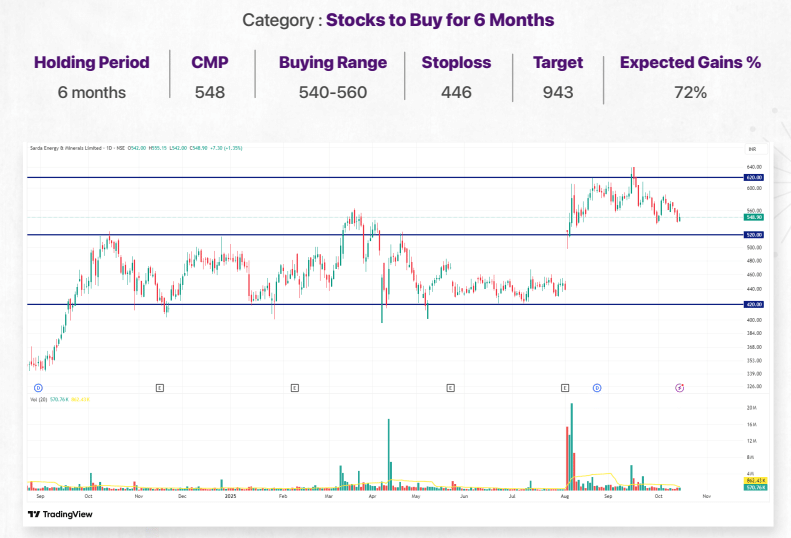Click the earnings E marker above May
Viewport: 791px width, 538px height.
pyautogui.click(x=451, y=386)
